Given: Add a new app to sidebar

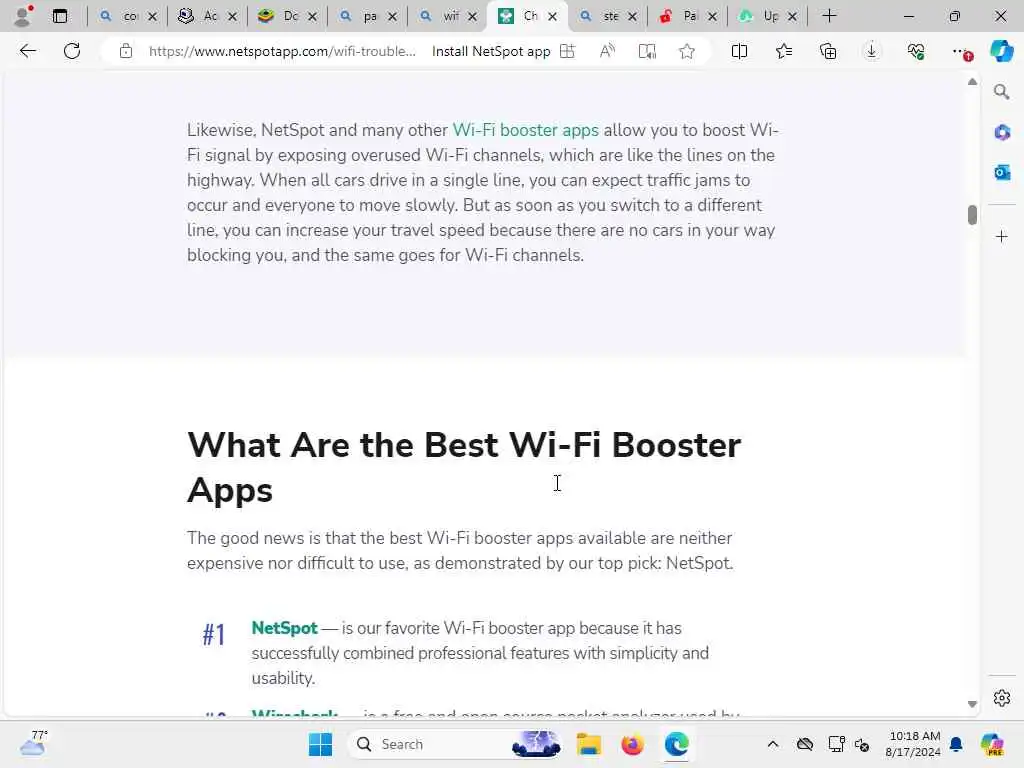Looking at the screenshot, I should (1002, 236).
